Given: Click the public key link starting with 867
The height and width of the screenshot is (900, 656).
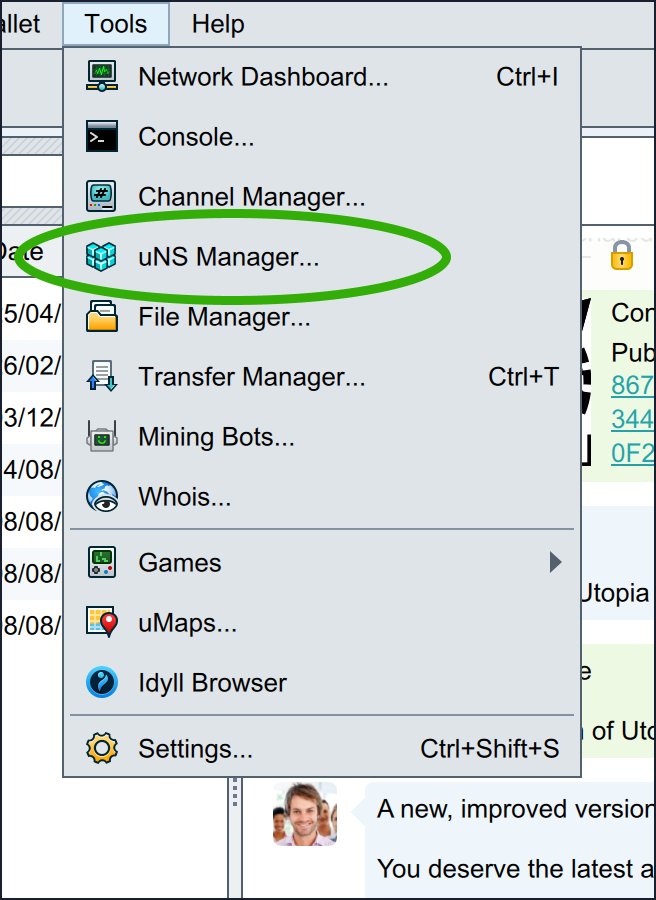Looking at the screenshot, I should 632,385.
